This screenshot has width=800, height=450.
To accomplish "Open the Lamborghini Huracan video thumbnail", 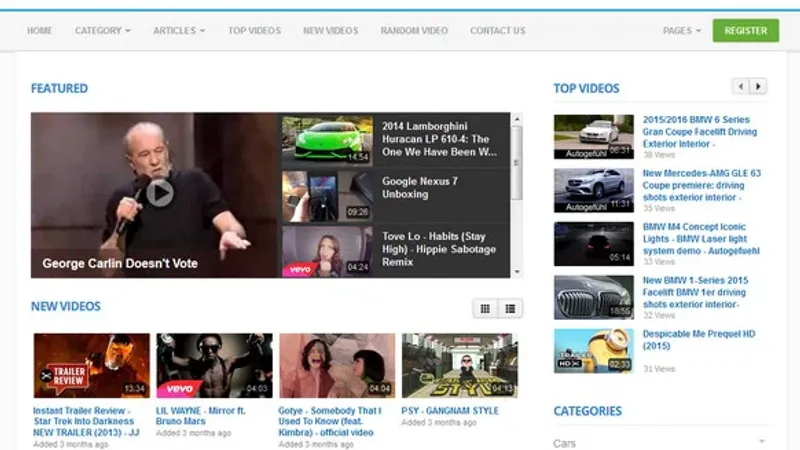I will tap(327, 140).
